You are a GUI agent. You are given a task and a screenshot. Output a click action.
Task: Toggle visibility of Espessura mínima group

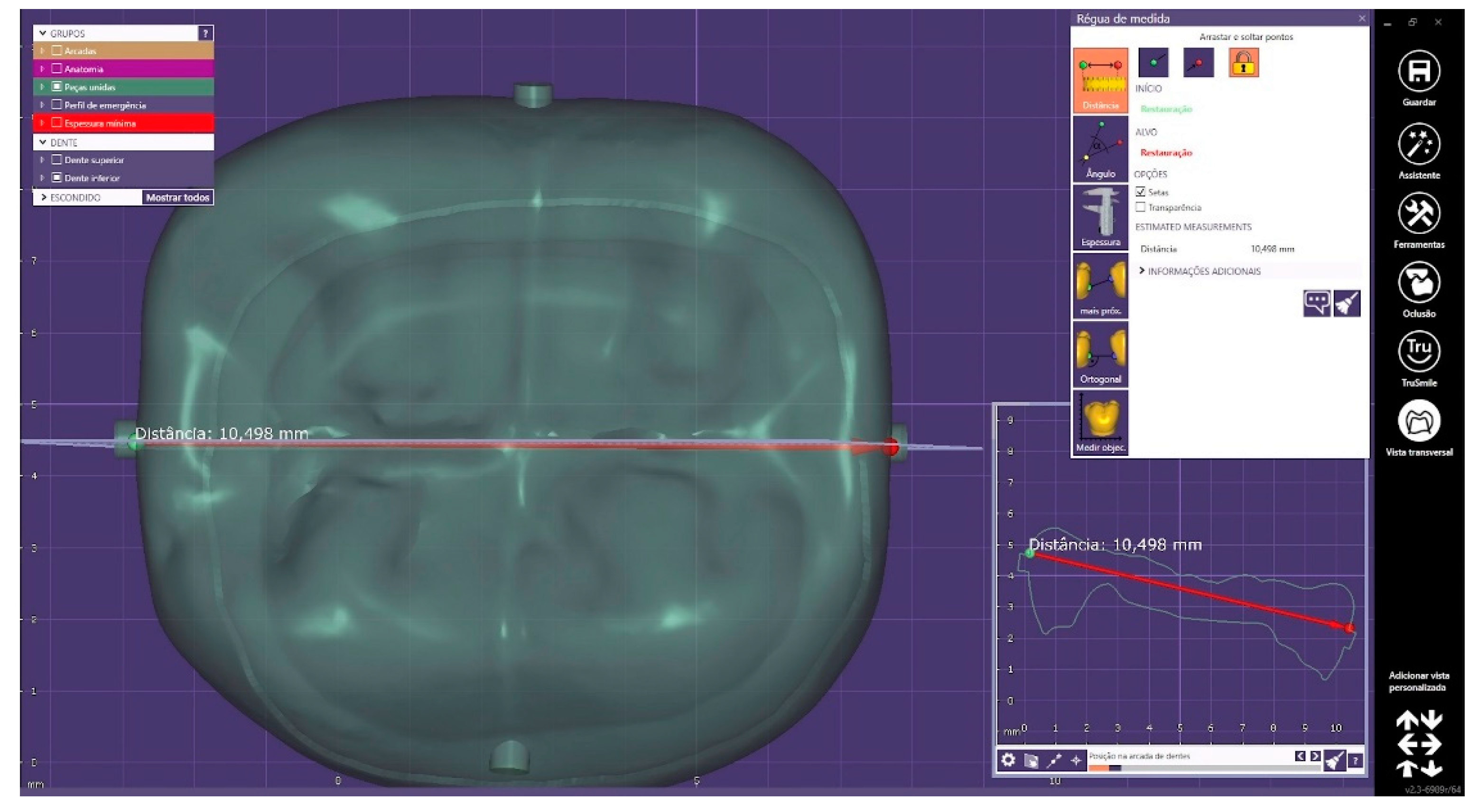click(57, 123)
